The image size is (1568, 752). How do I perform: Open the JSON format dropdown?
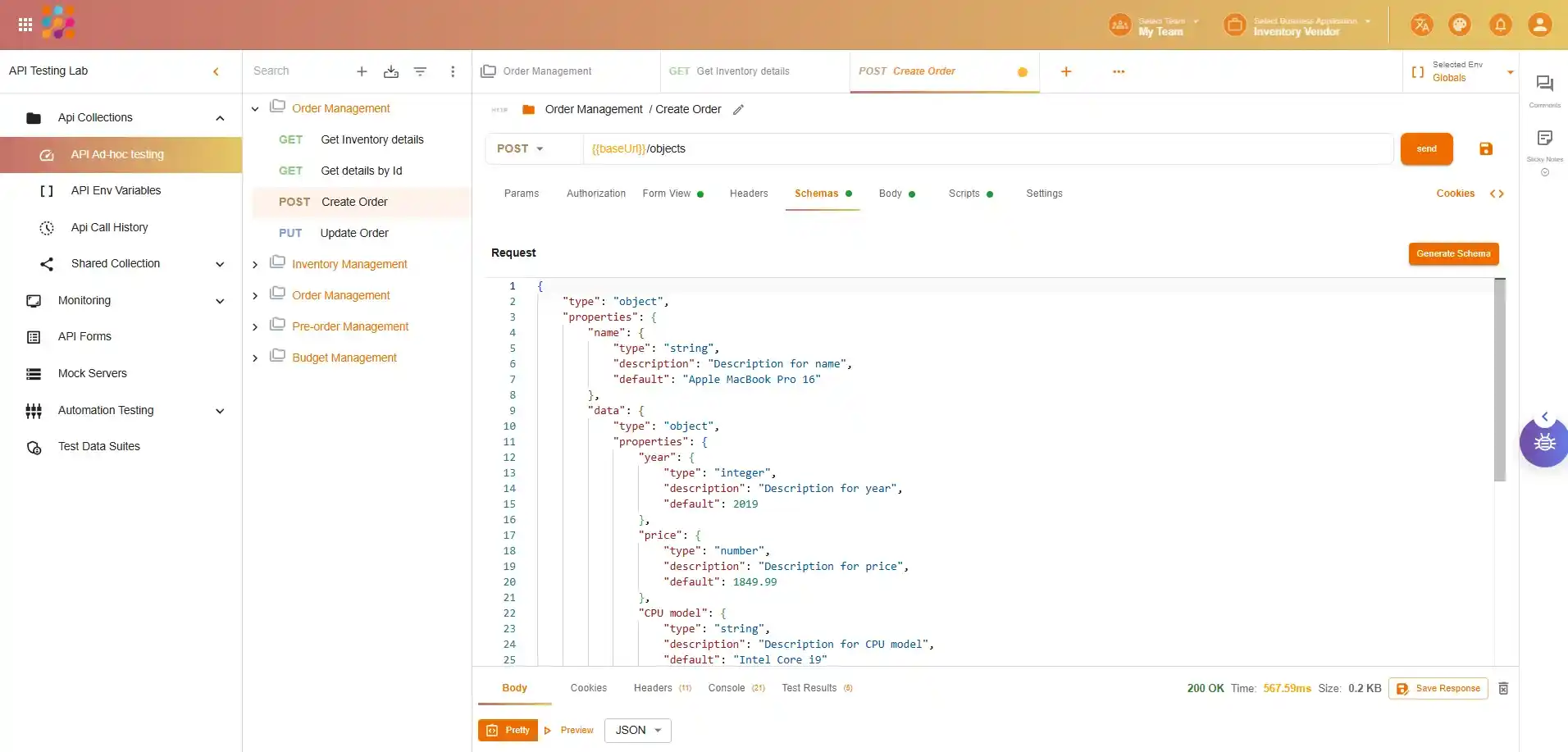pyautogui.click(x=637, y=731)
